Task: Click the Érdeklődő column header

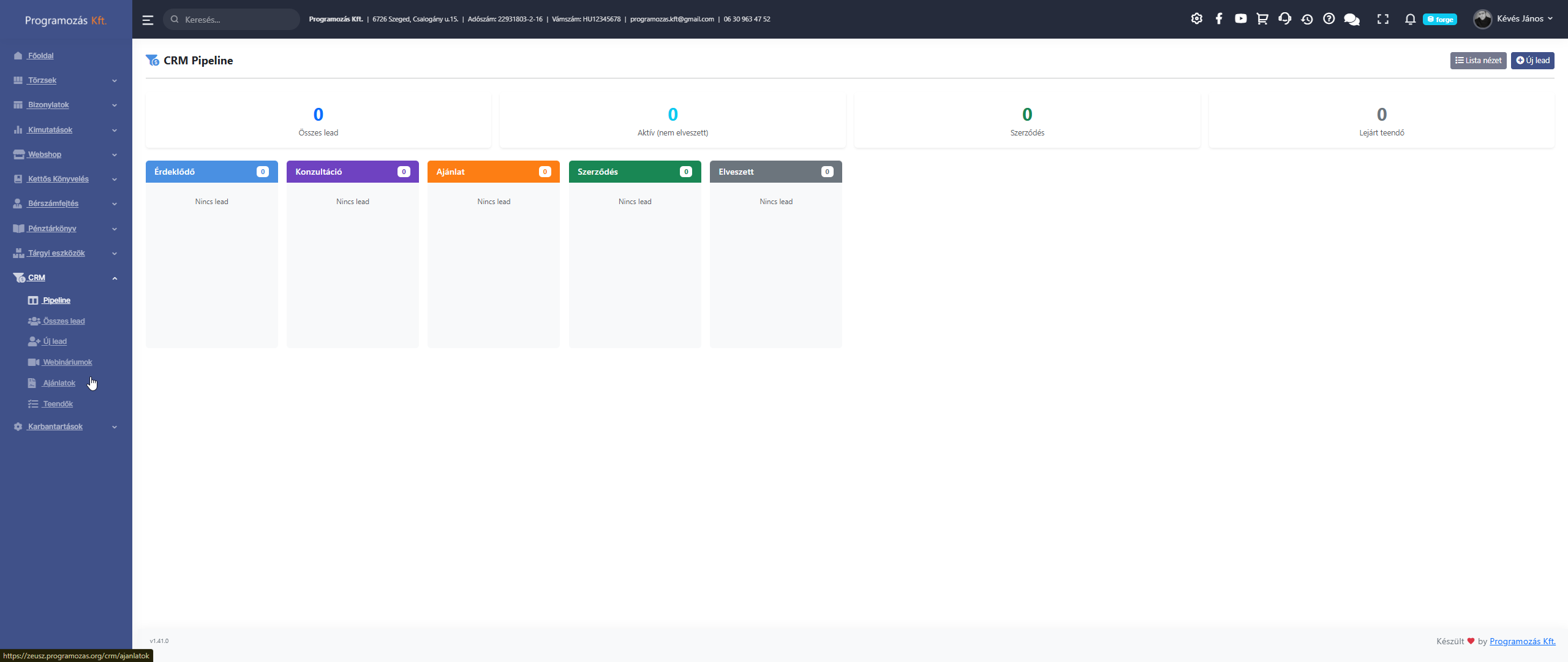Action: pyautogui.click(x=211, y=172)
